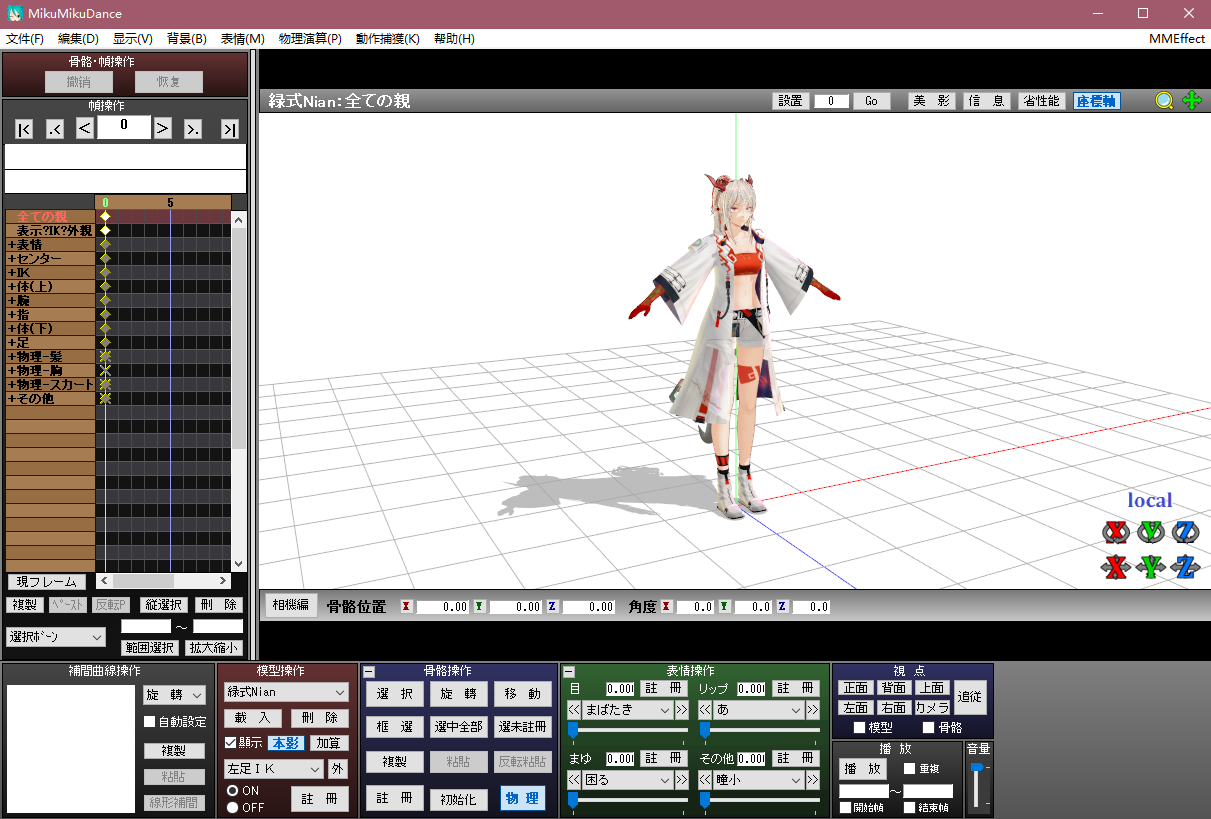Click the green Y rotation axis icon
1211x819 pixels.
[1151, 532]
